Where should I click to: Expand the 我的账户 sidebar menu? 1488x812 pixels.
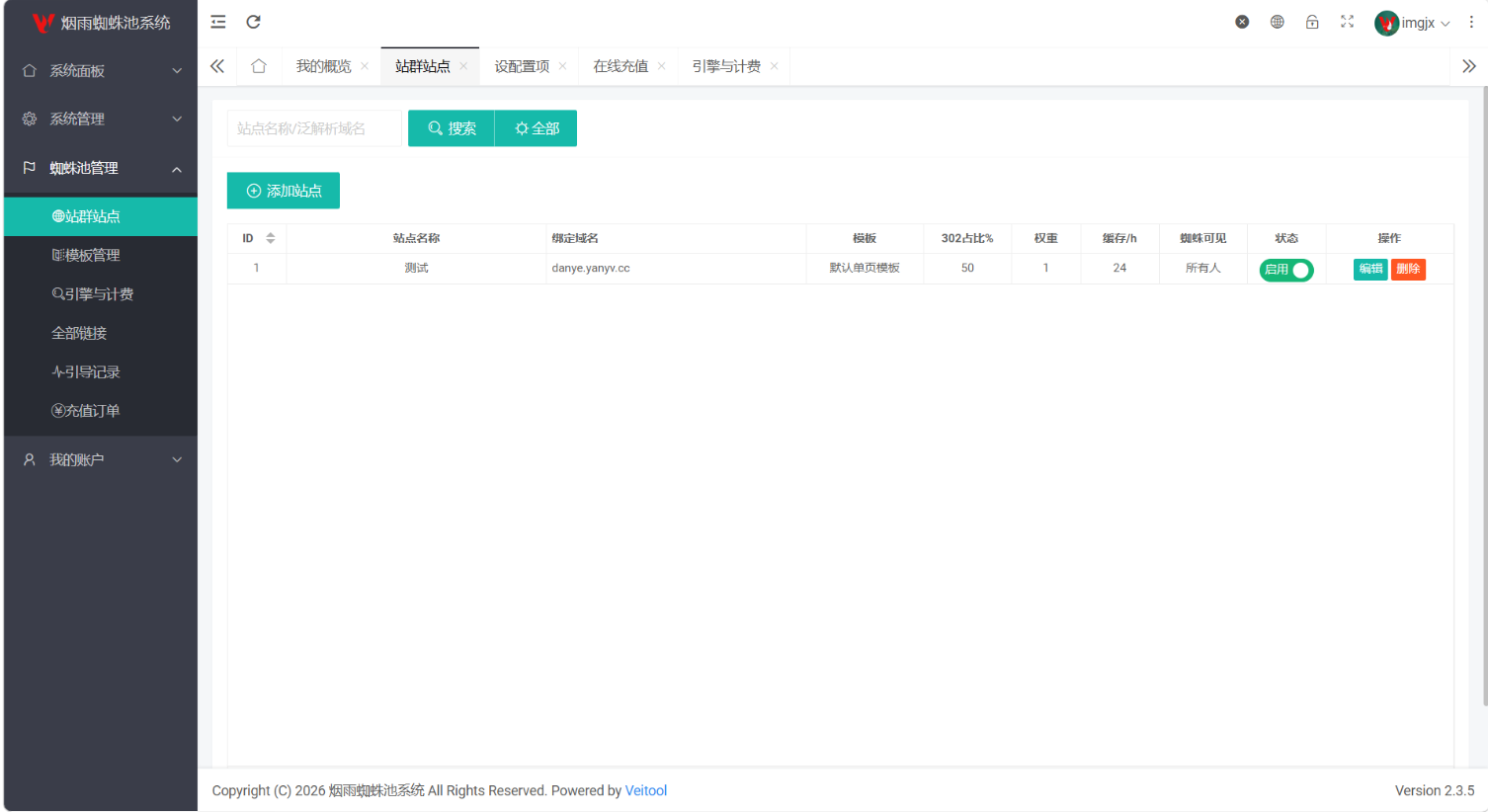[x=101, y=459]
